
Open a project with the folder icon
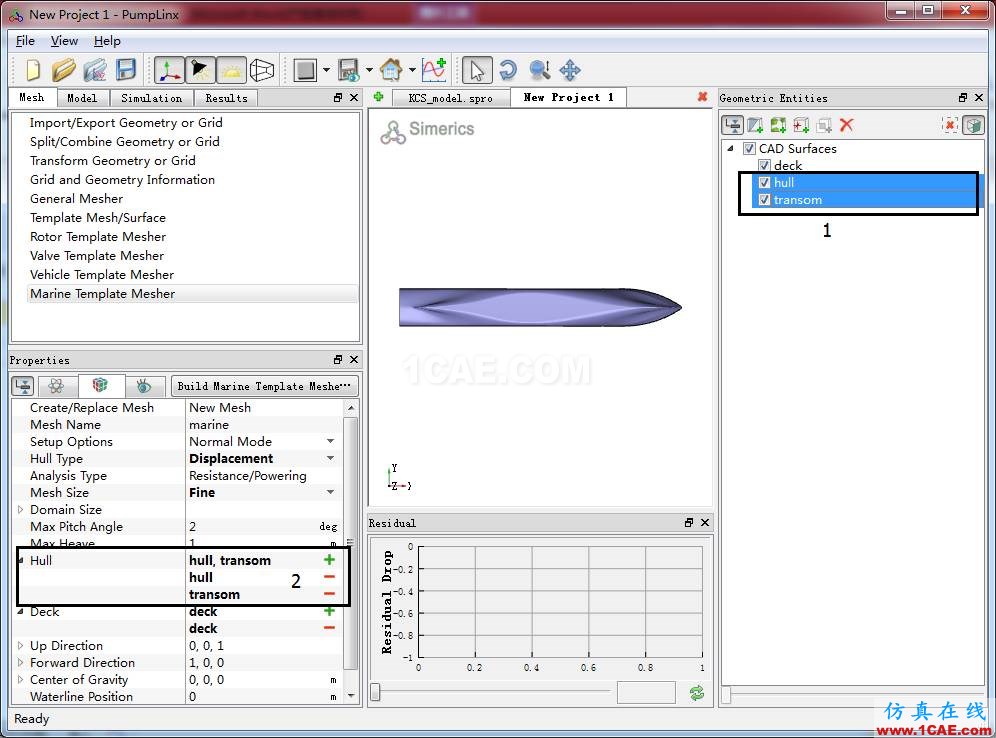point(64,70)
